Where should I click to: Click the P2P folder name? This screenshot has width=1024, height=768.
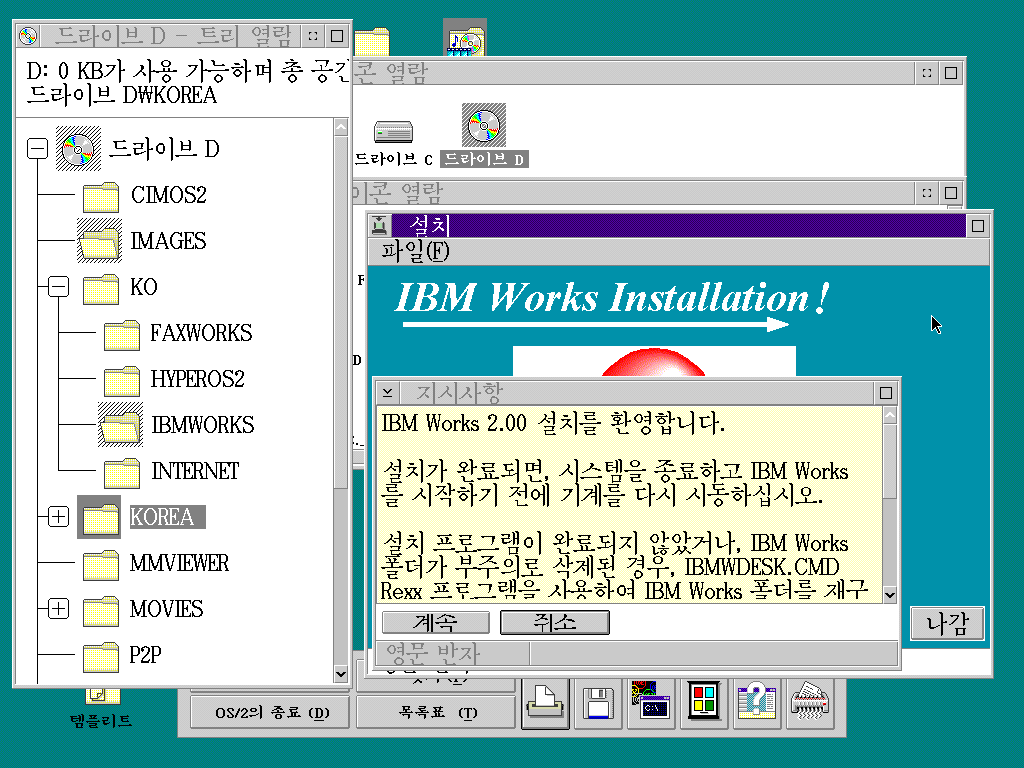click(145, 655)
